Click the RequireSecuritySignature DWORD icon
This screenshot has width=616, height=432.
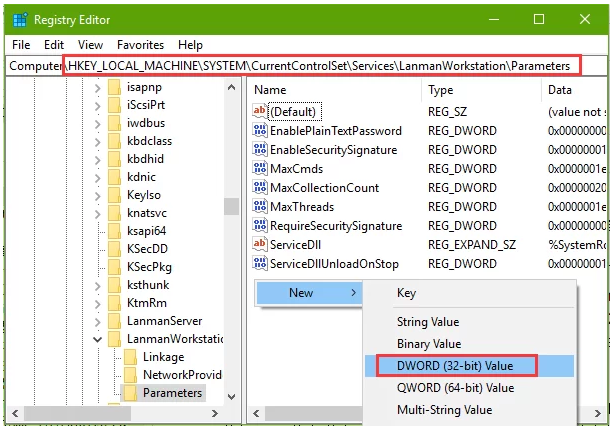(x=260, y=225)
